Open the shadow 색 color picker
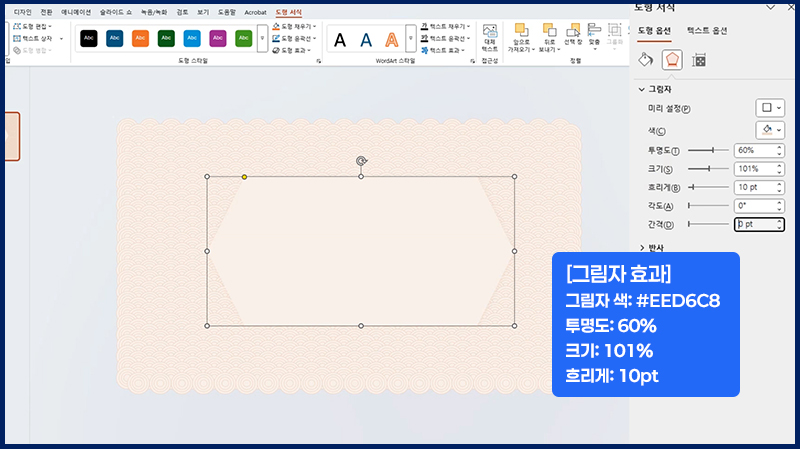Image resolution: width=800 pixels, height=449 pixels. coord(770,130)
